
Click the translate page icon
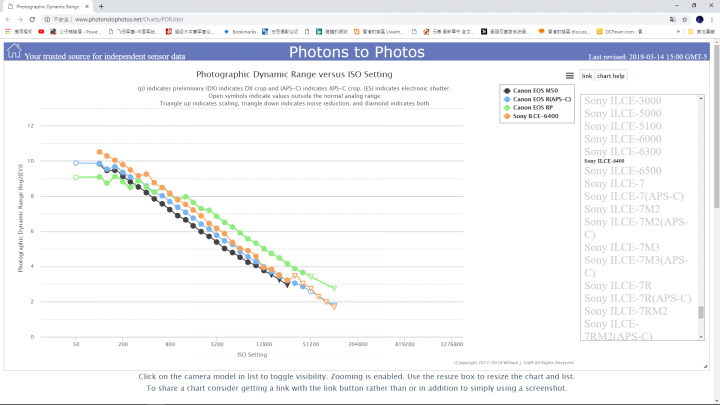[x=672, y=19]
